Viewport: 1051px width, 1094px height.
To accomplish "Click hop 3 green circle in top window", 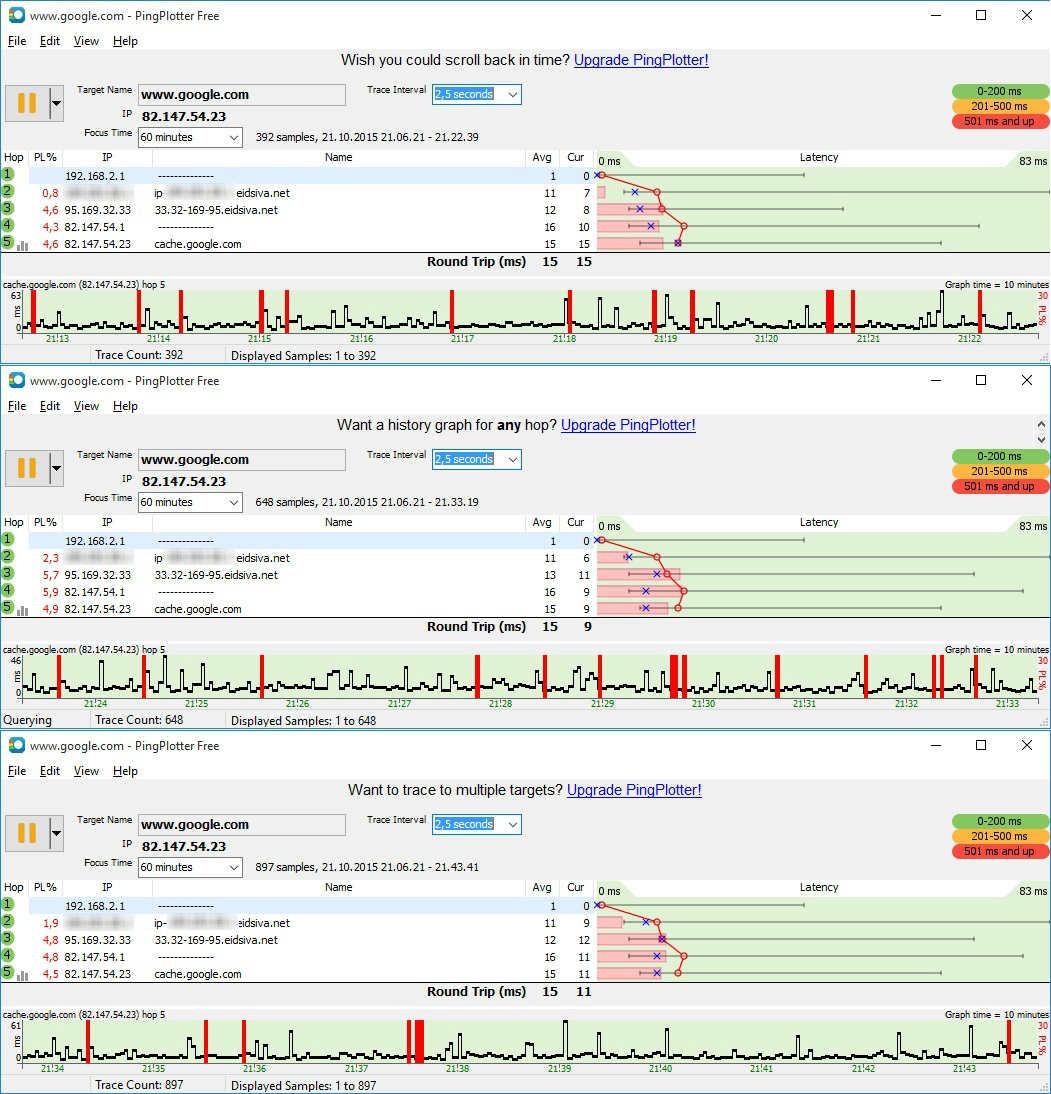I will pos(8,208).
